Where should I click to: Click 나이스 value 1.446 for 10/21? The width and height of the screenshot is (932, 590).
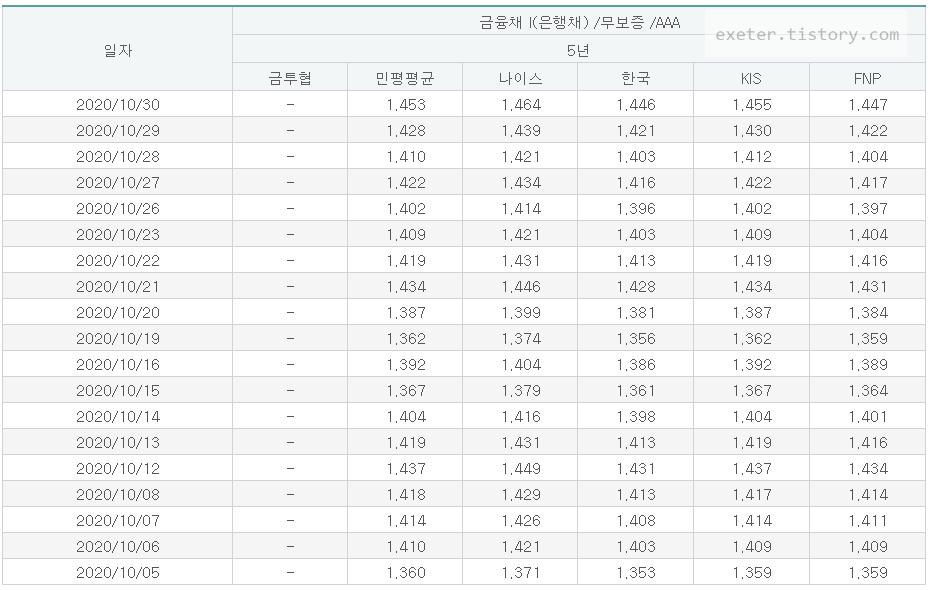point(521,287)
